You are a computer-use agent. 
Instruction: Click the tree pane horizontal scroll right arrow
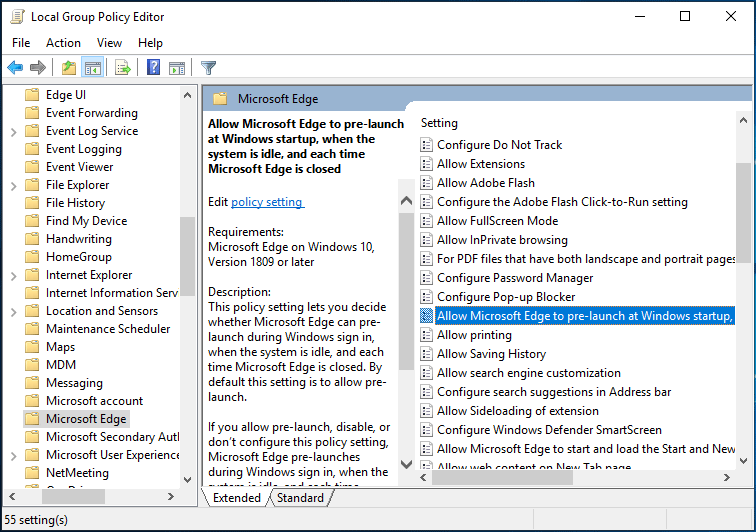(171, 496)
